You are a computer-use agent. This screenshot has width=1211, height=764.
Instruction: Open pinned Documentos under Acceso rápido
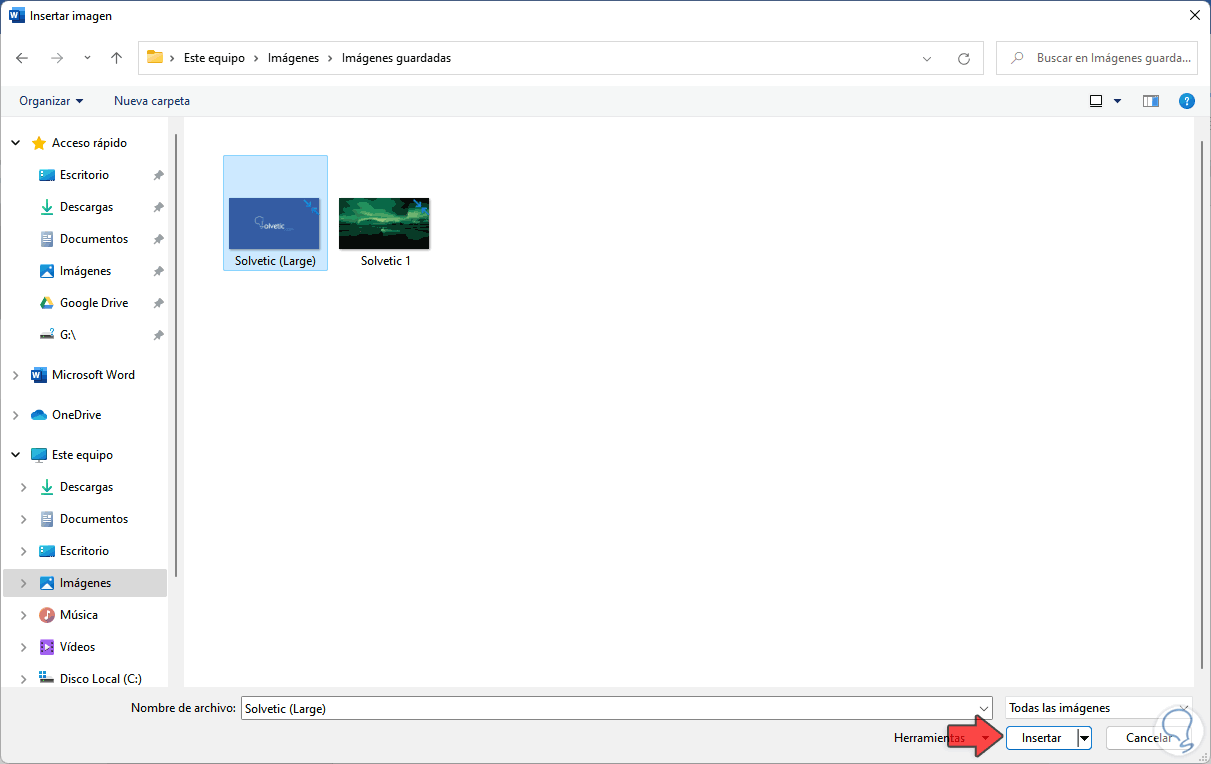[x=94, y=239]
